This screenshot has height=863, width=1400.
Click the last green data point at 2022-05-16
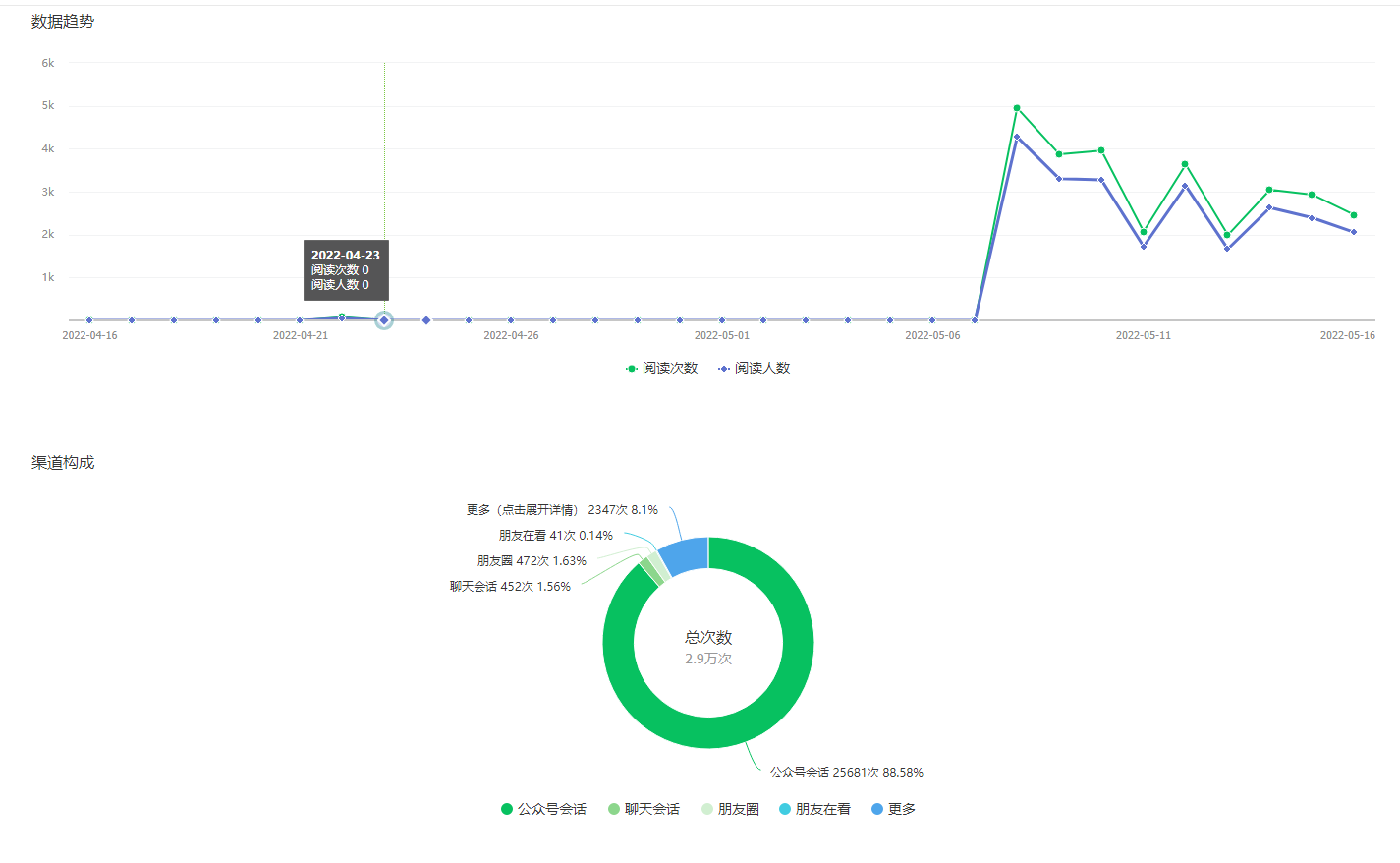click(x=1354, y=215)
